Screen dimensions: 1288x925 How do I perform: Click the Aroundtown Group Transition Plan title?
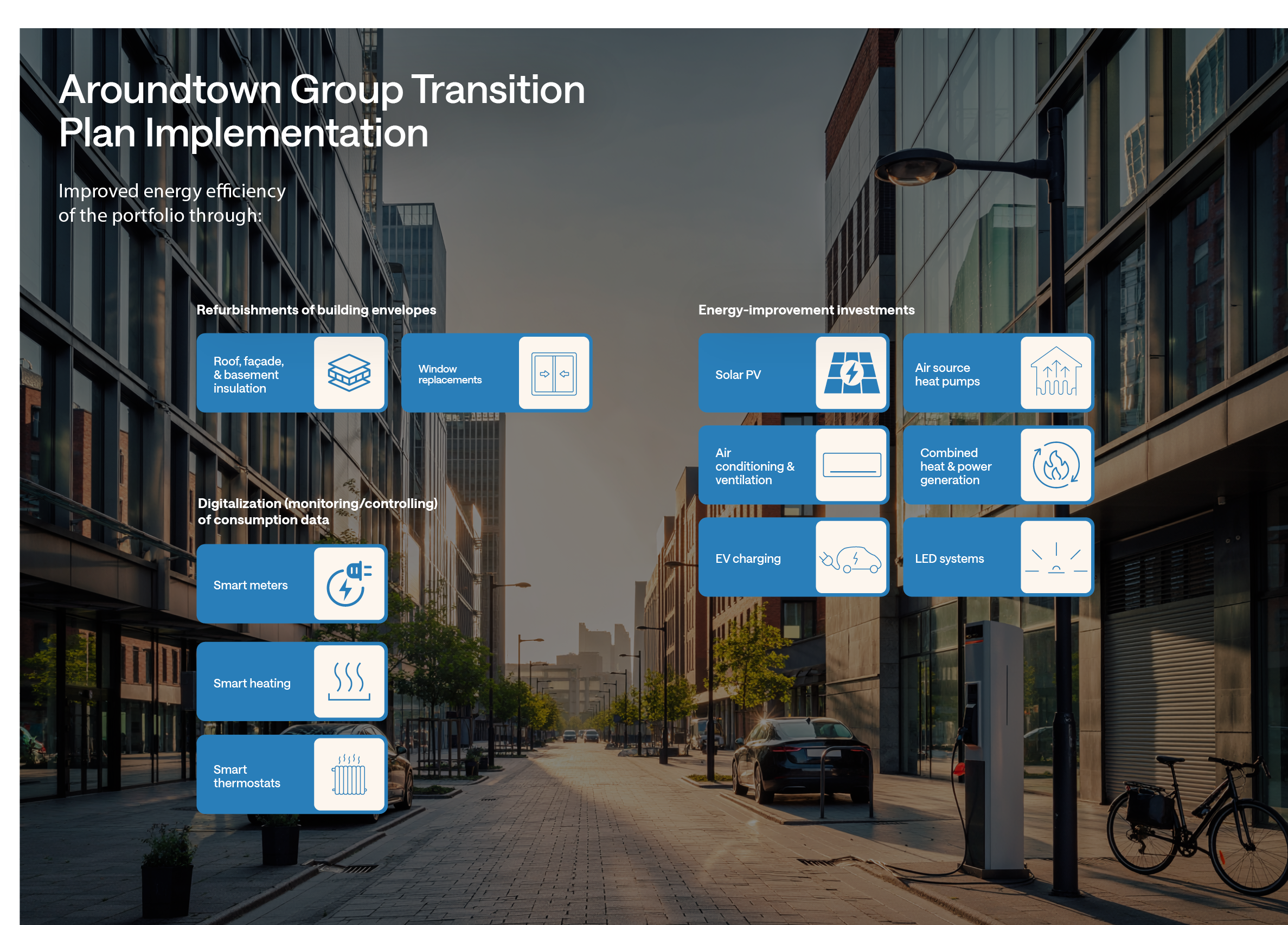pyautogui.click(x=322, y=111)
